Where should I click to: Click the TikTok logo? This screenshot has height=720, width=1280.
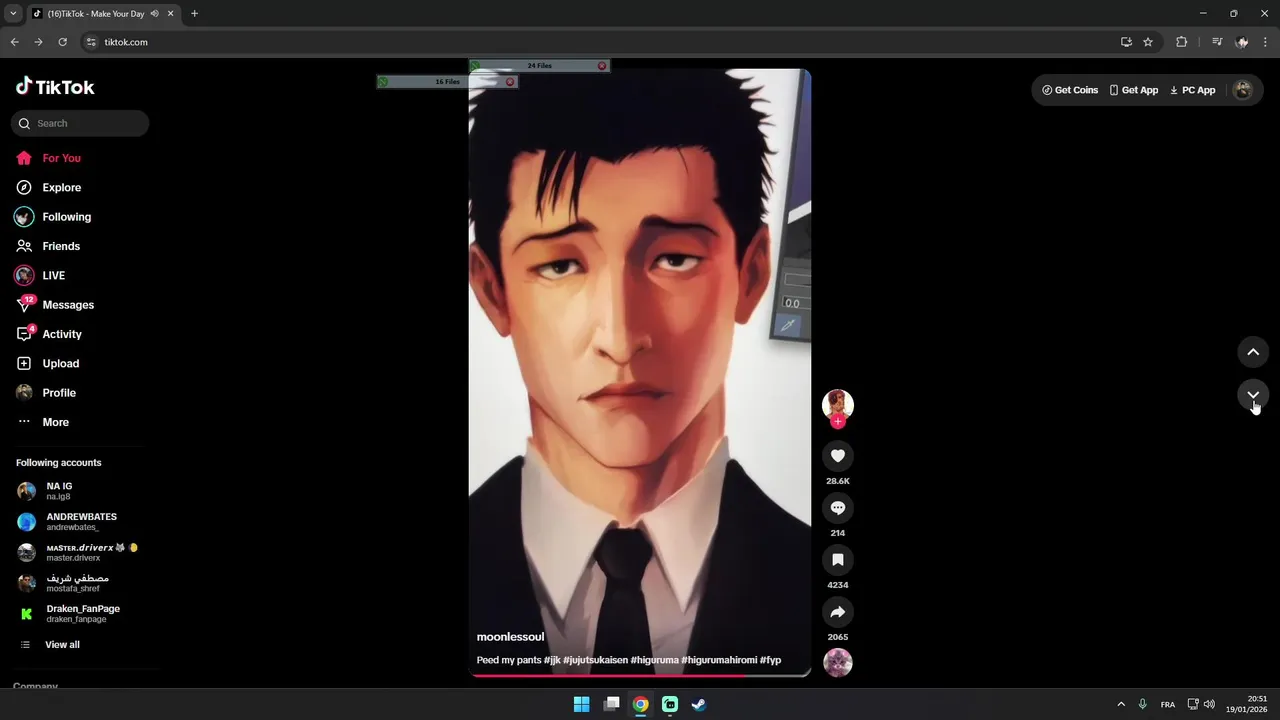pyautogui.click(x=55, y=87)
